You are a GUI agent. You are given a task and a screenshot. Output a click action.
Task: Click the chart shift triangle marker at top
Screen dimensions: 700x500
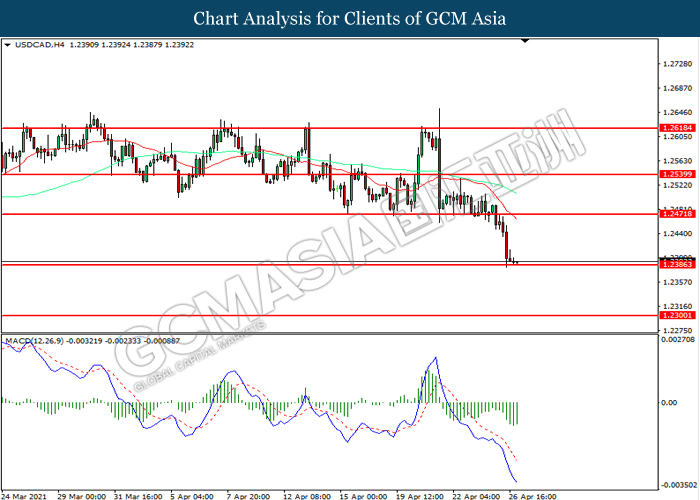(525, 41)
